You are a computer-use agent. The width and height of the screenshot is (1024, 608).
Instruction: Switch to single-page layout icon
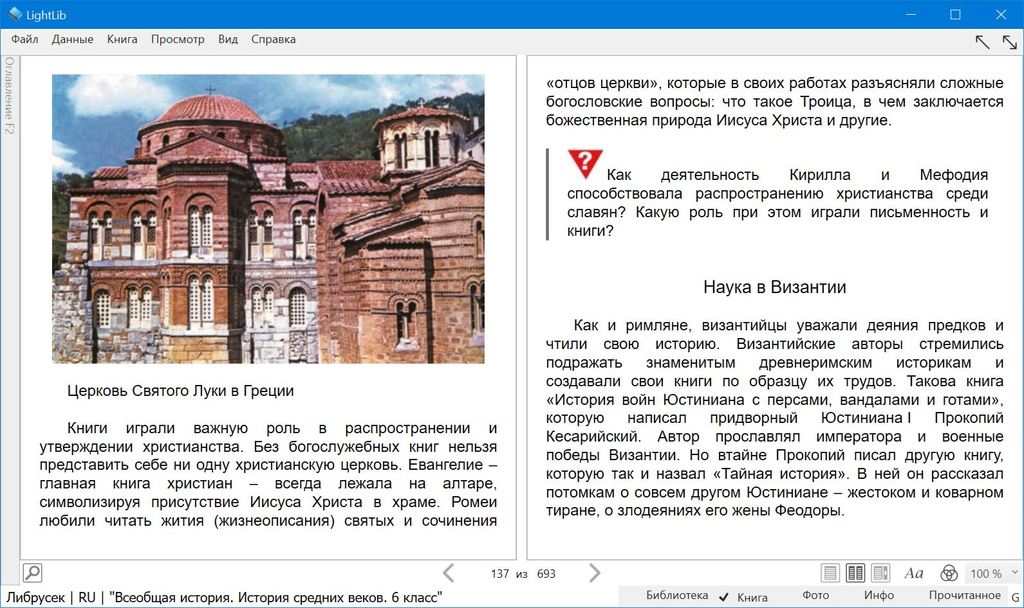830,573
